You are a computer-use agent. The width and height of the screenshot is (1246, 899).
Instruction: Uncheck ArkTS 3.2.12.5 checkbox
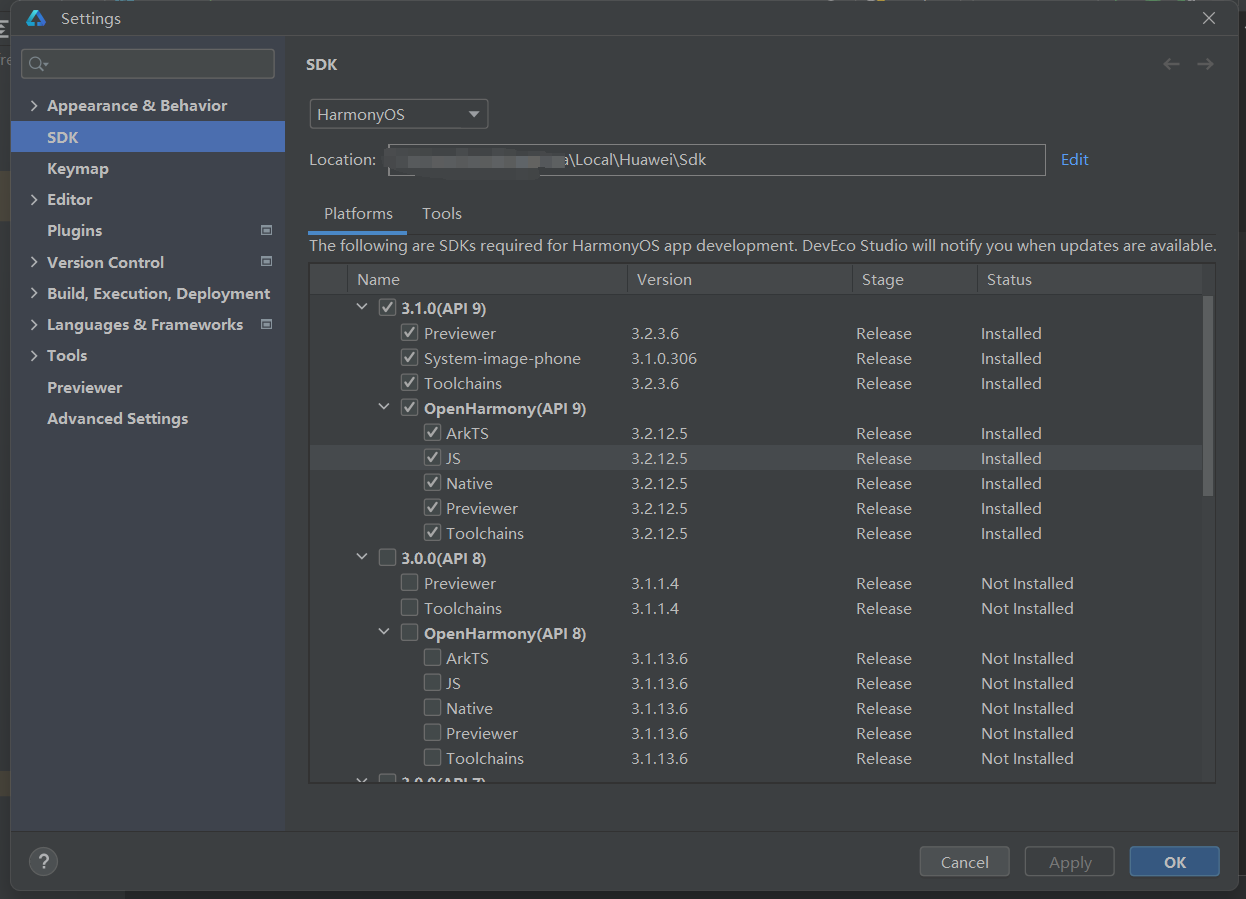tap(432, 433)
